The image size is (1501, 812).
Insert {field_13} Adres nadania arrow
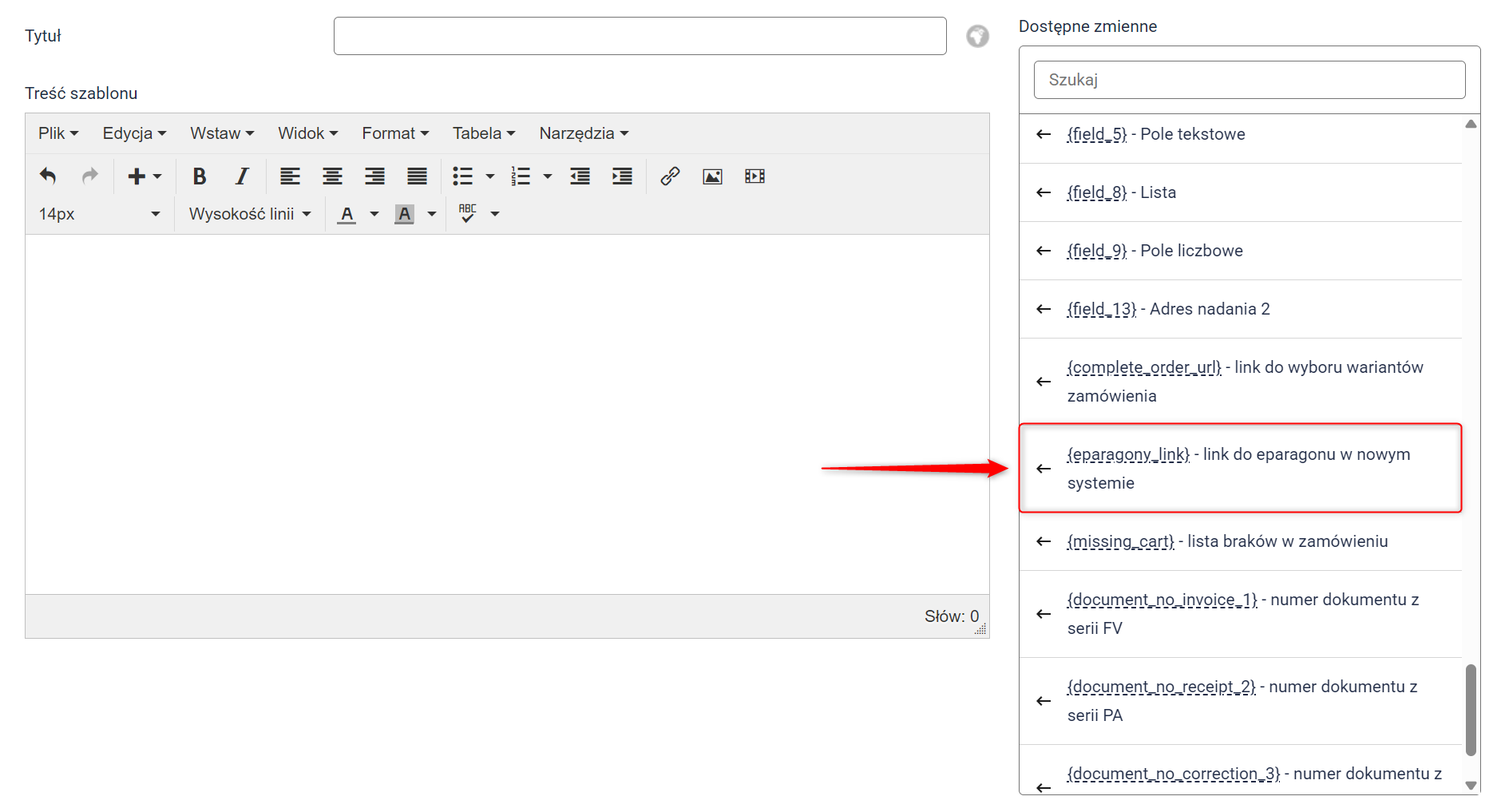point(1043,309)
